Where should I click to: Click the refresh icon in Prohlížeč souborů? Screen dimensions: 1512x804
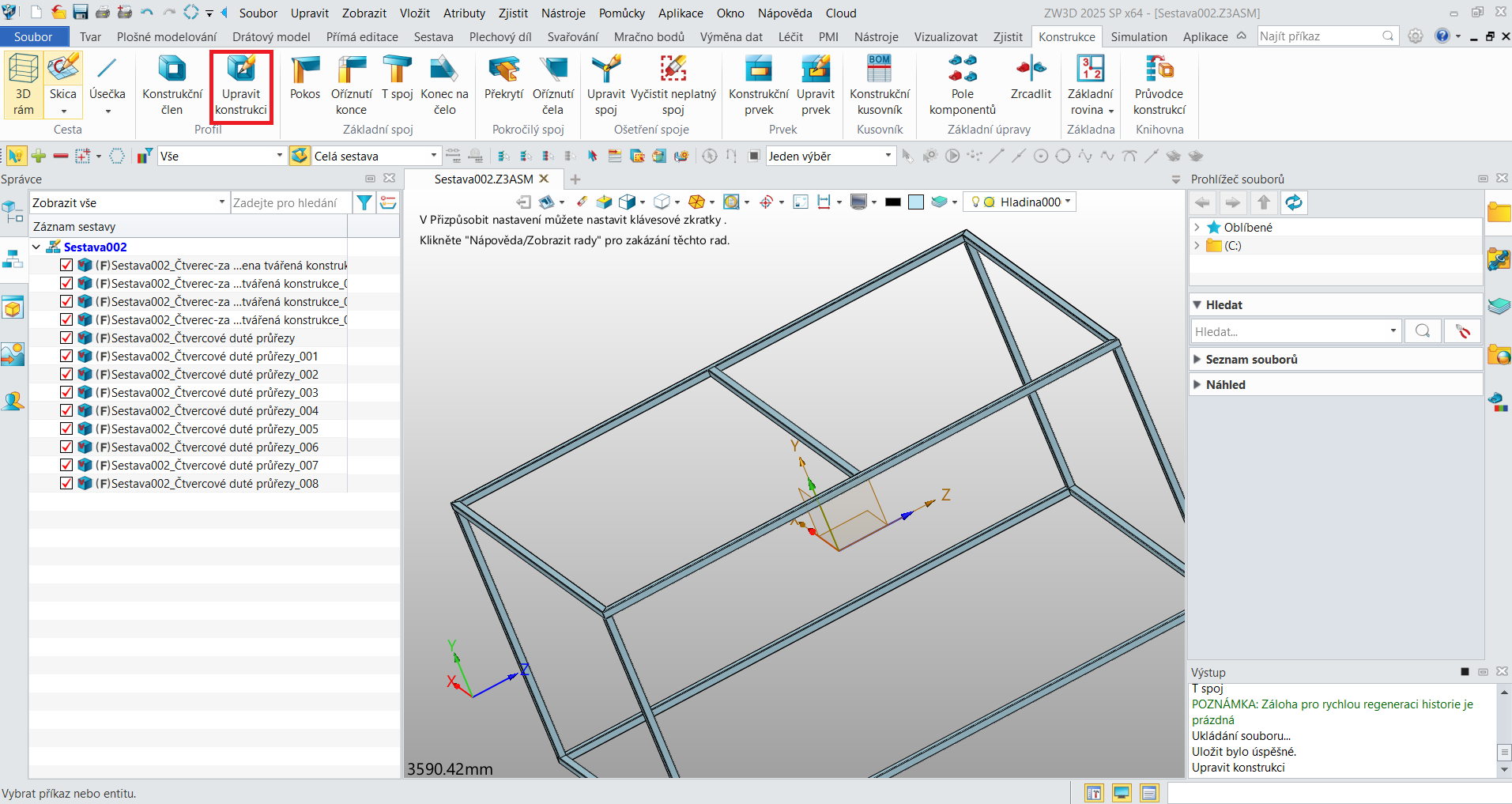pos(1294,203)
